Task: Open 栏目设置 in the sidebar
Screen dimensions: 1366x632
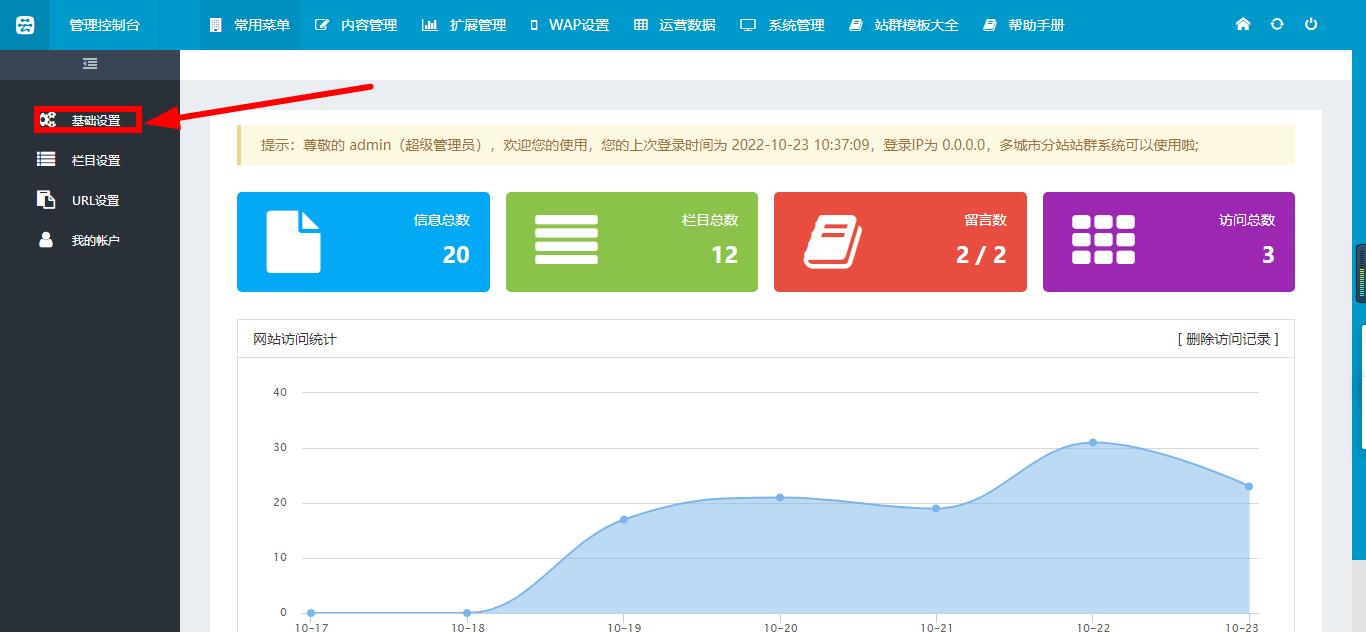Action: tap(95, 160)
